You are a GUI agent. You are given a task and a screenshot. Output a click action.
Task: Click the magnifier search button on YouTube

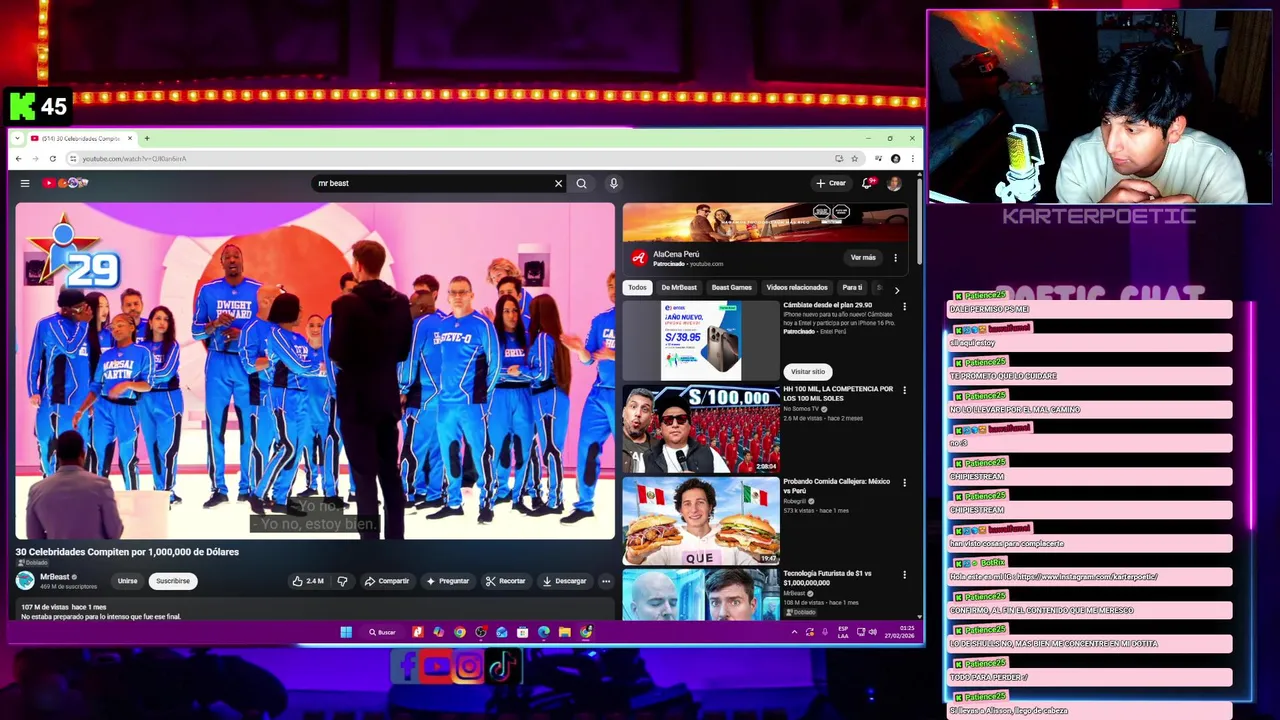point(581,183)
